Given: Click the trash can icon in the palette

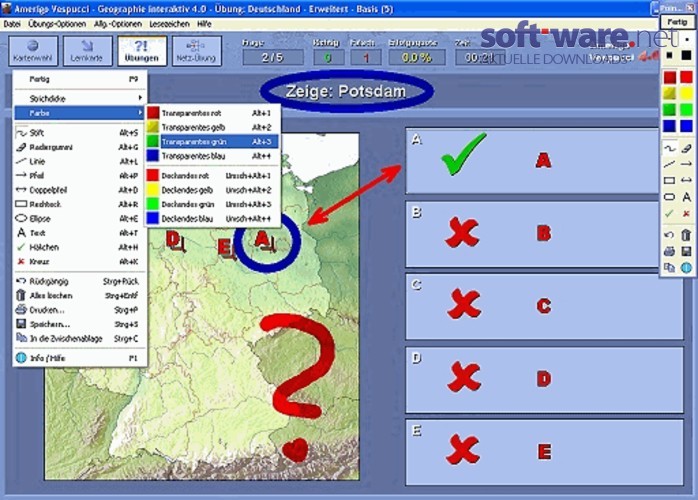Looking at the screenshot, I should coord(686,235).
